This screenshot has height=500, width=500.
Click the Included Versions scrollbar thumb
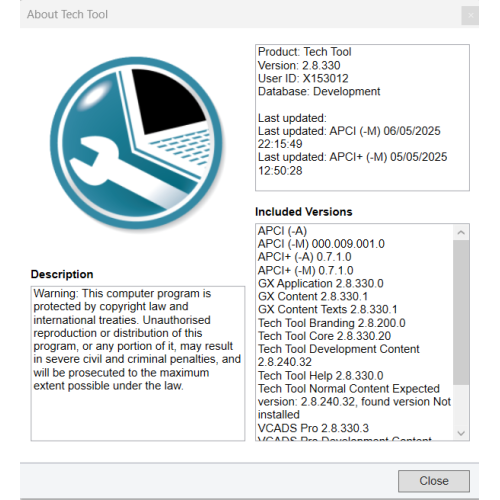tap(461, 312)
